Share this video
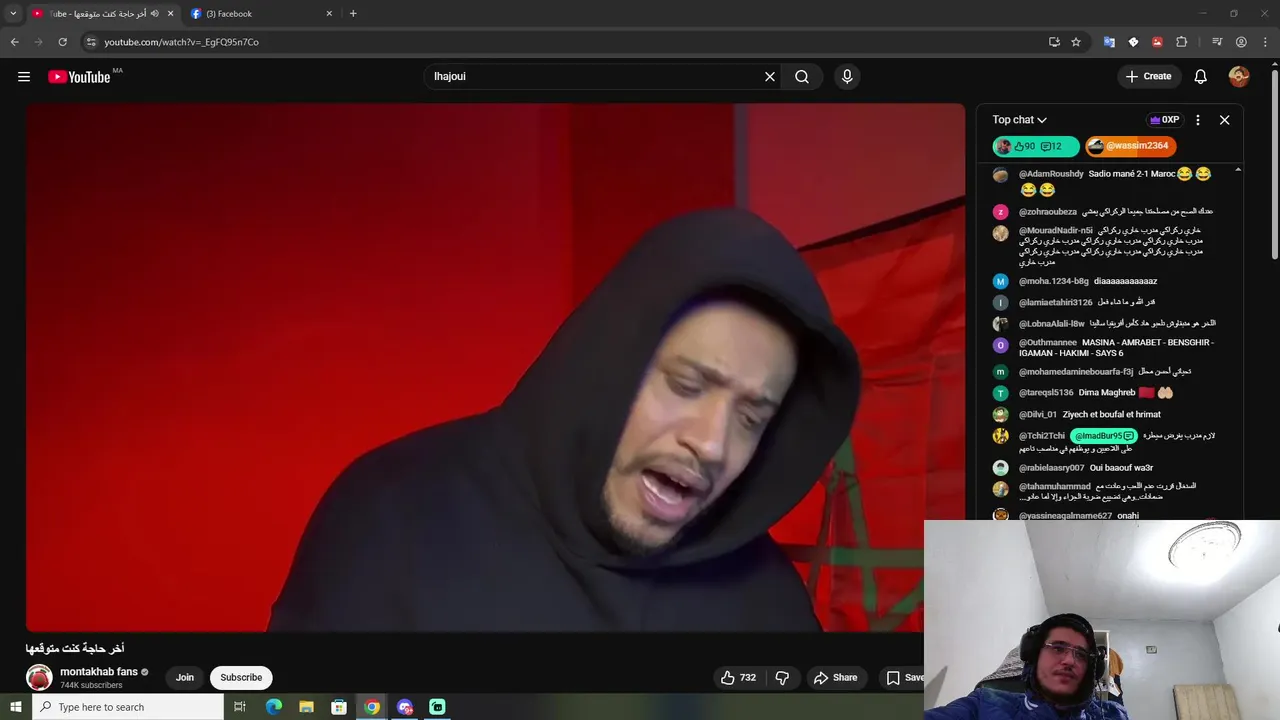Screen dimensions: 1280x720 pos(836,677)
